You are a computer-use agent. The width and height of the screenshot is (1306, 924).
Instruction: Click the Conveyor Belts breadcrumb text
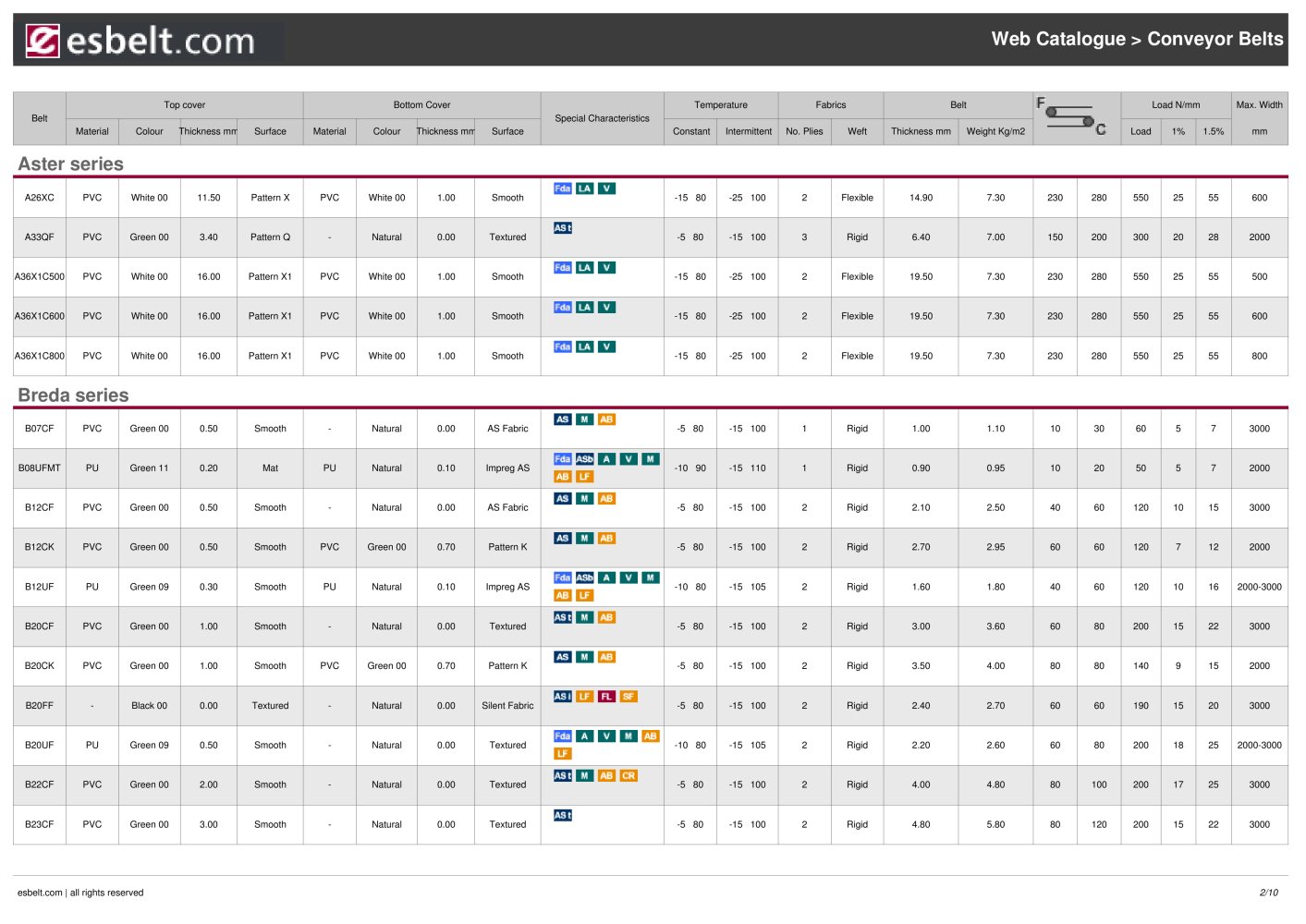click(x=1215, y=39)
